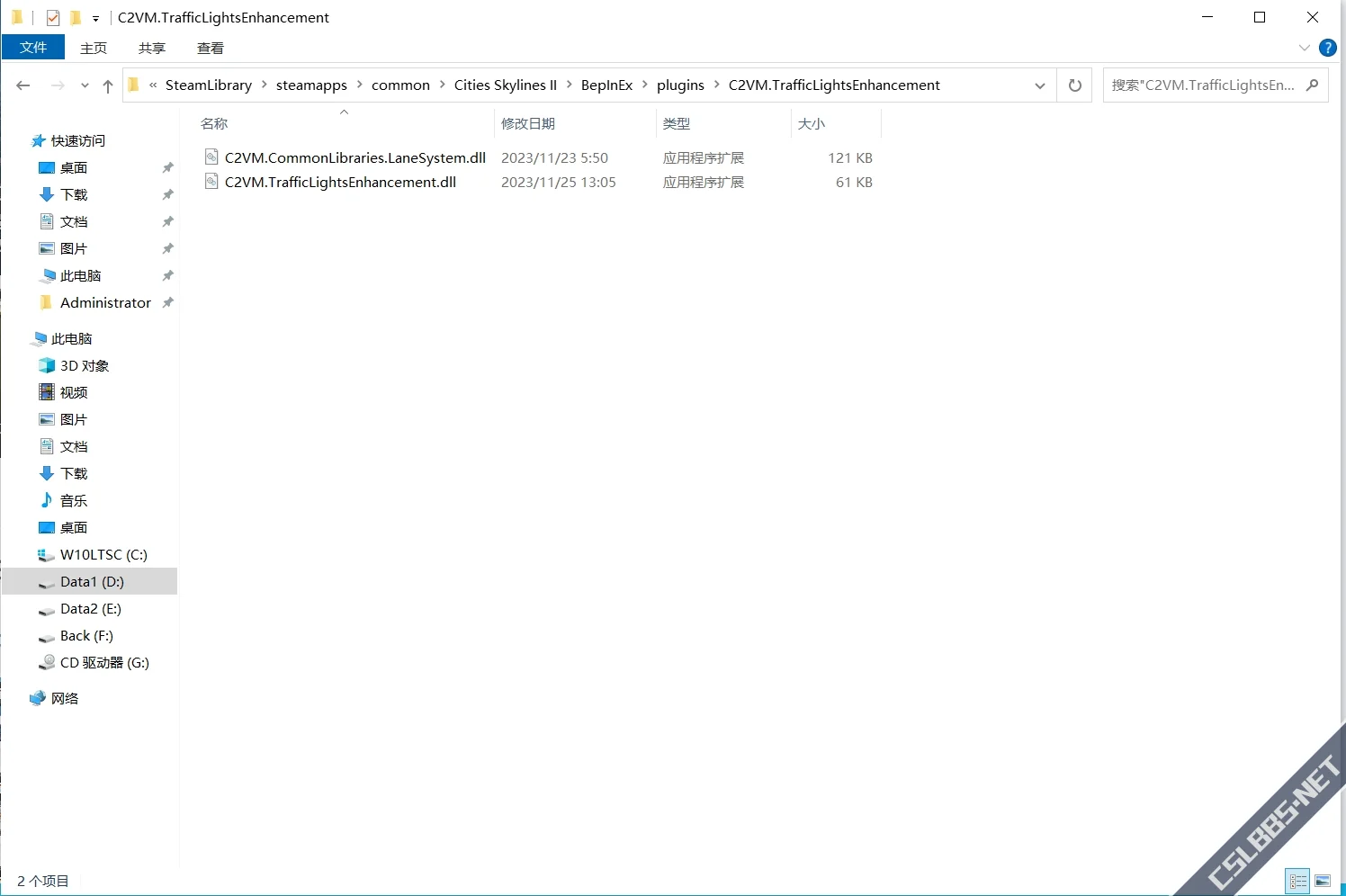Click the 3D 对象 cube icon
Screen dimensions: 1346x896
tap(47, 365)
